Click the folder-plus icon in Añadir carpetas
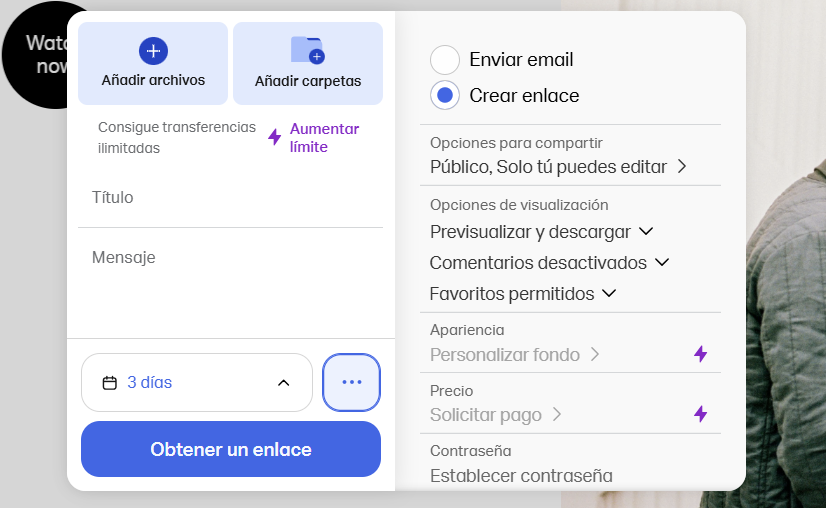This screenshot has width=826, height=508. pyautogui.click(x=308, y=50)
